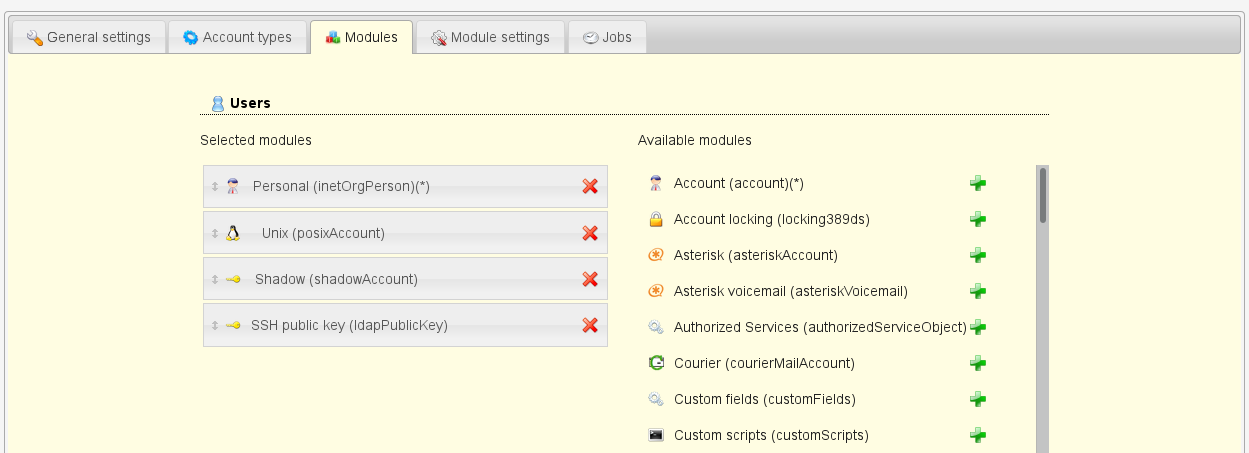
Task: Add the Account (account) module
Action: tap(978, 183)
